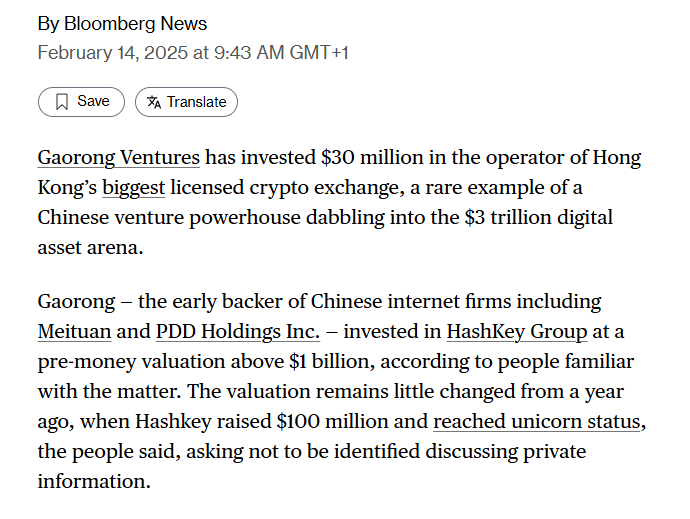The width and height of the screenshot is (690, 519).
Task: Translate the article via Translate label
Action: click(x=196, y=102)
